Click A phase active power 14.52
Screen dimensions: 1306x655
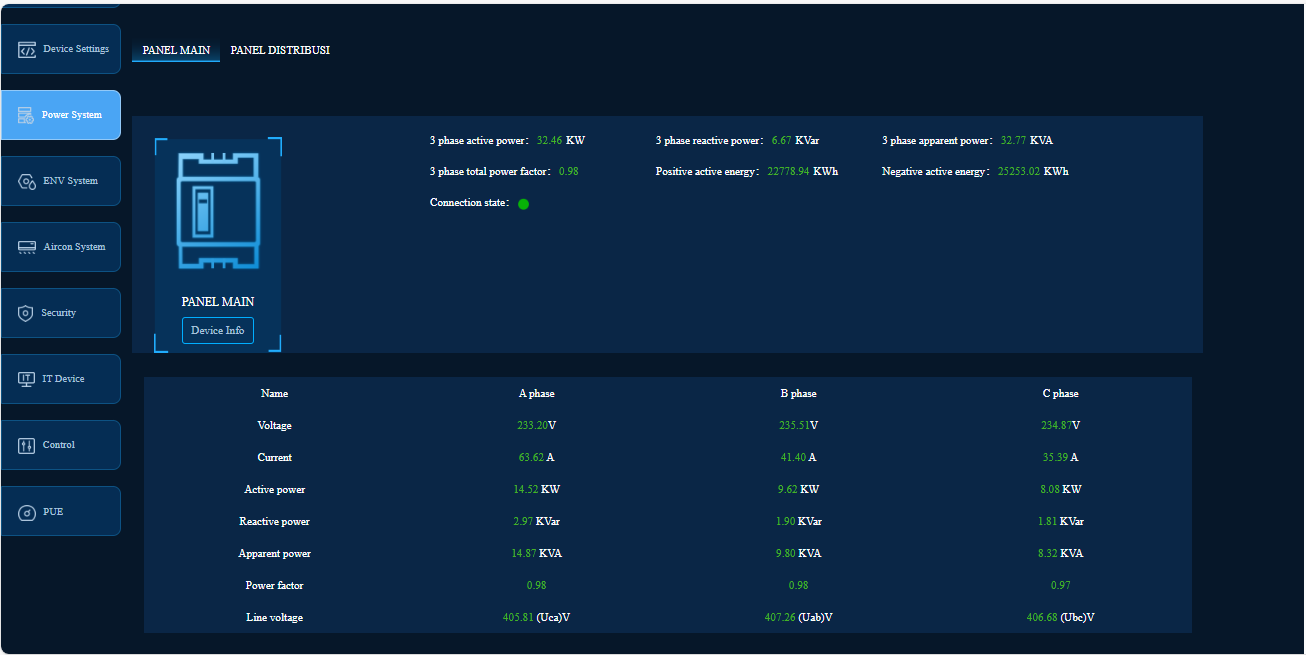tap(526, 490)
